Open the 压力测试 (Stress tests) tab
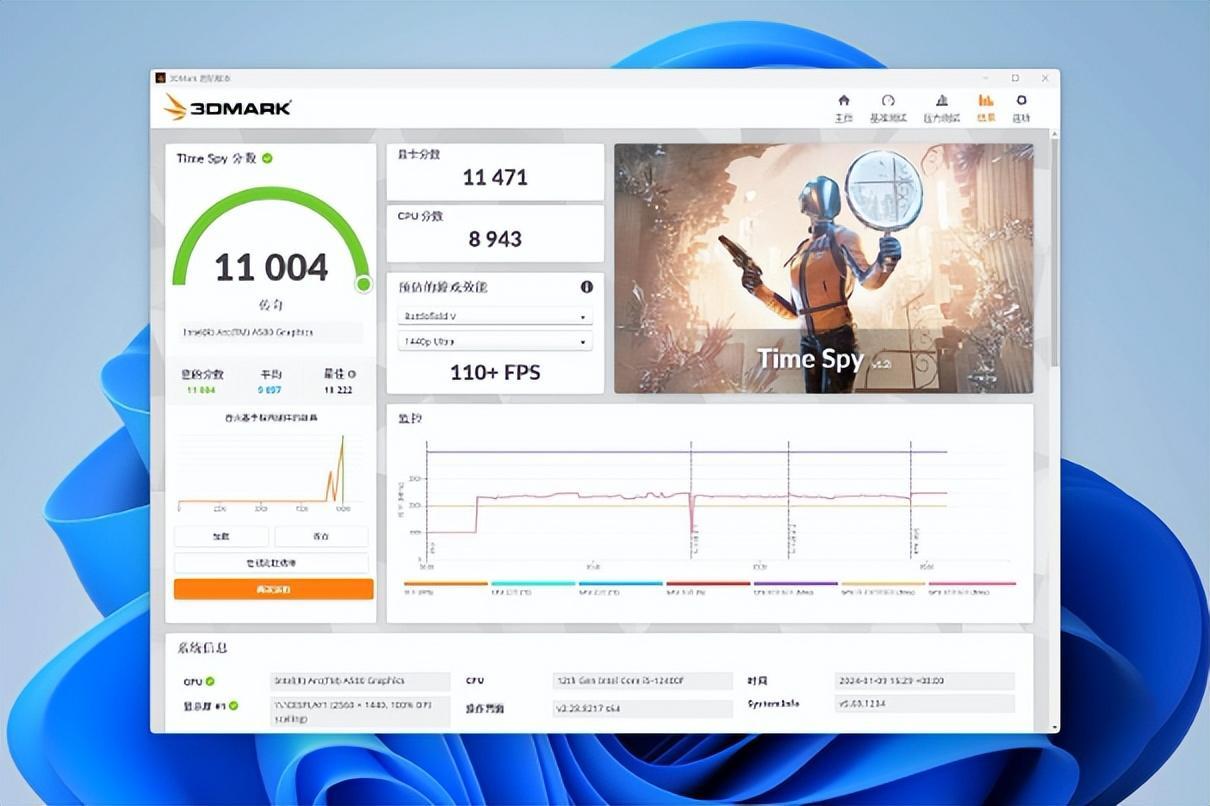 tap(941, 108)
